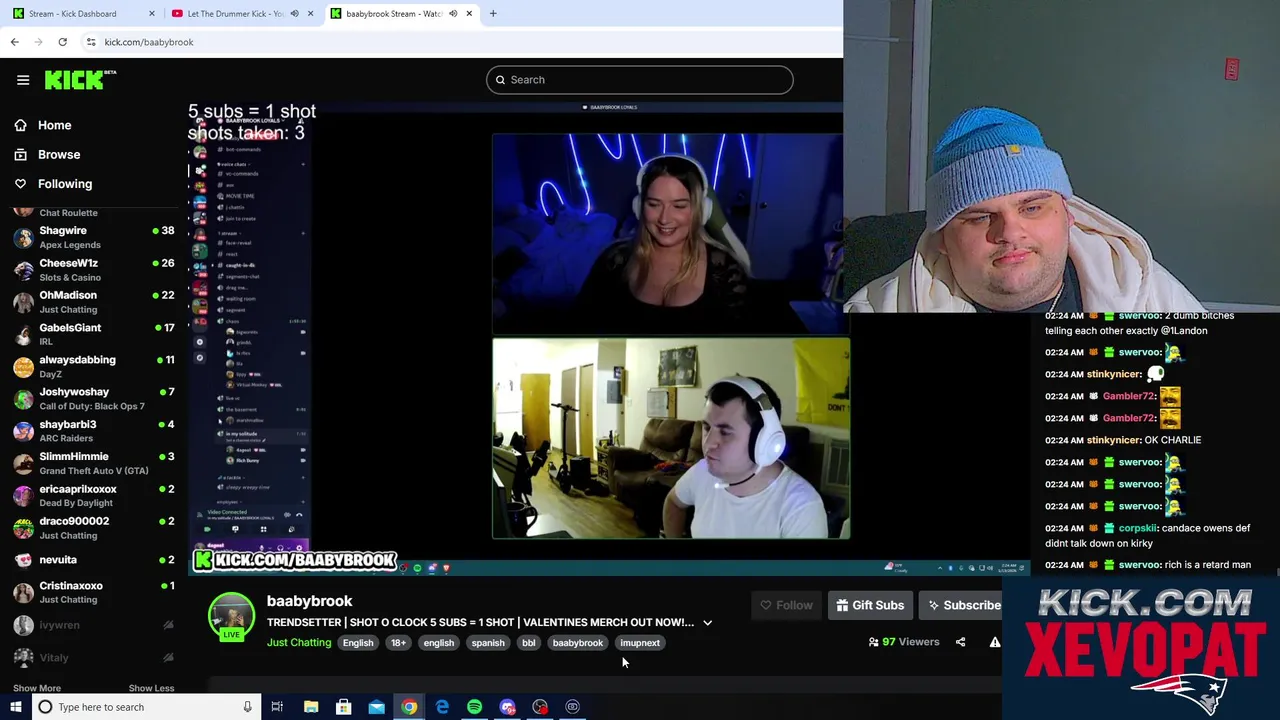Screen dimensions: 1280x720
Task: Expand following list with Show More
Action: tap(37, 688)
